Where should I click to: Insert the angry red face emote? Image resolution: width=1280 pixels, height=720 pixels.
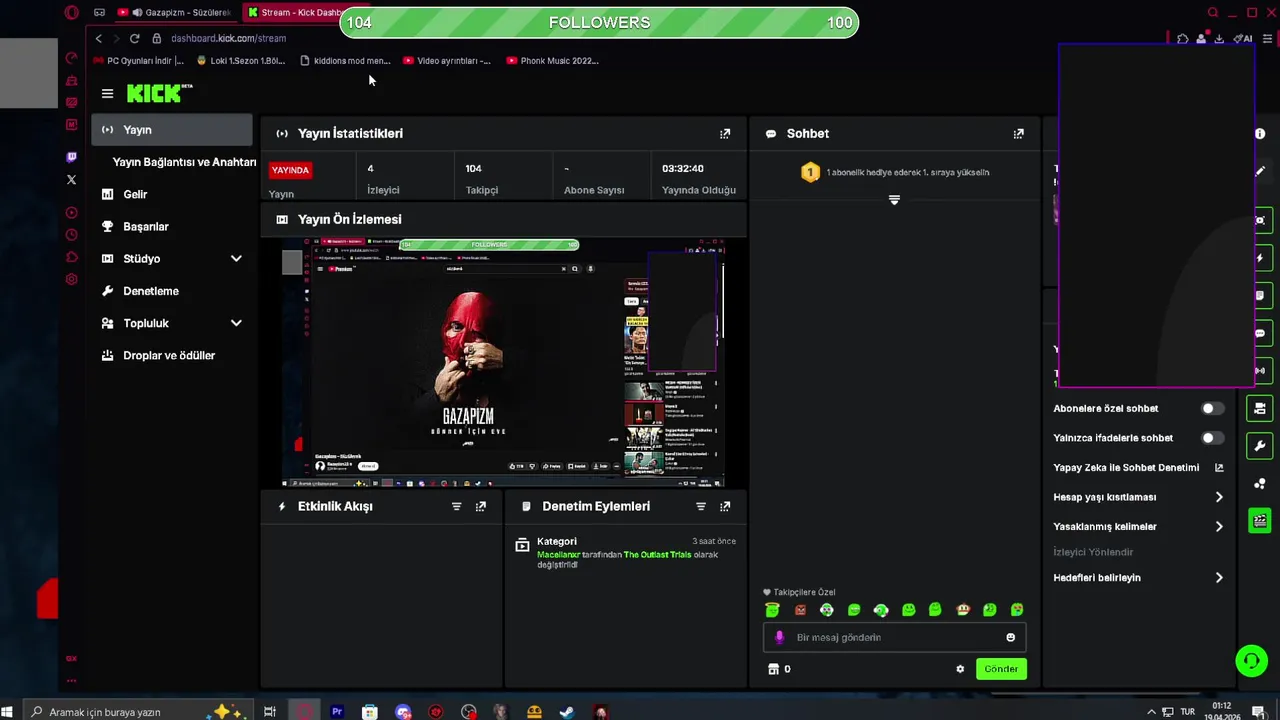coord(800,610)
